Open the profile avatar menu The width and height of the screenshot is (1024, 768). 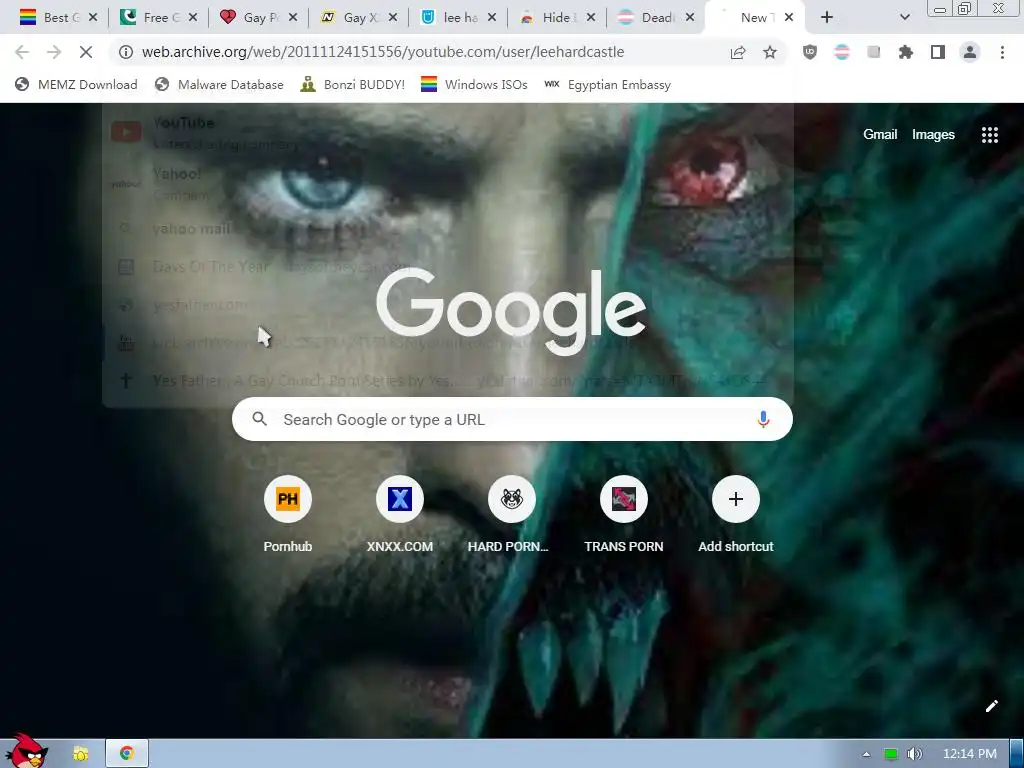(970, 52)
